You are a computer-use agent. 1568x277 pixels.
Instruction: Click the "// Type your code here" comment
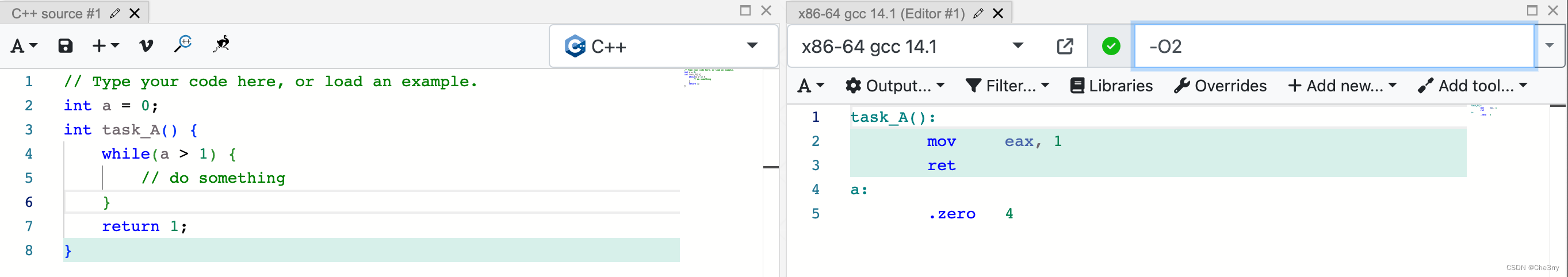tap(271, 82)
